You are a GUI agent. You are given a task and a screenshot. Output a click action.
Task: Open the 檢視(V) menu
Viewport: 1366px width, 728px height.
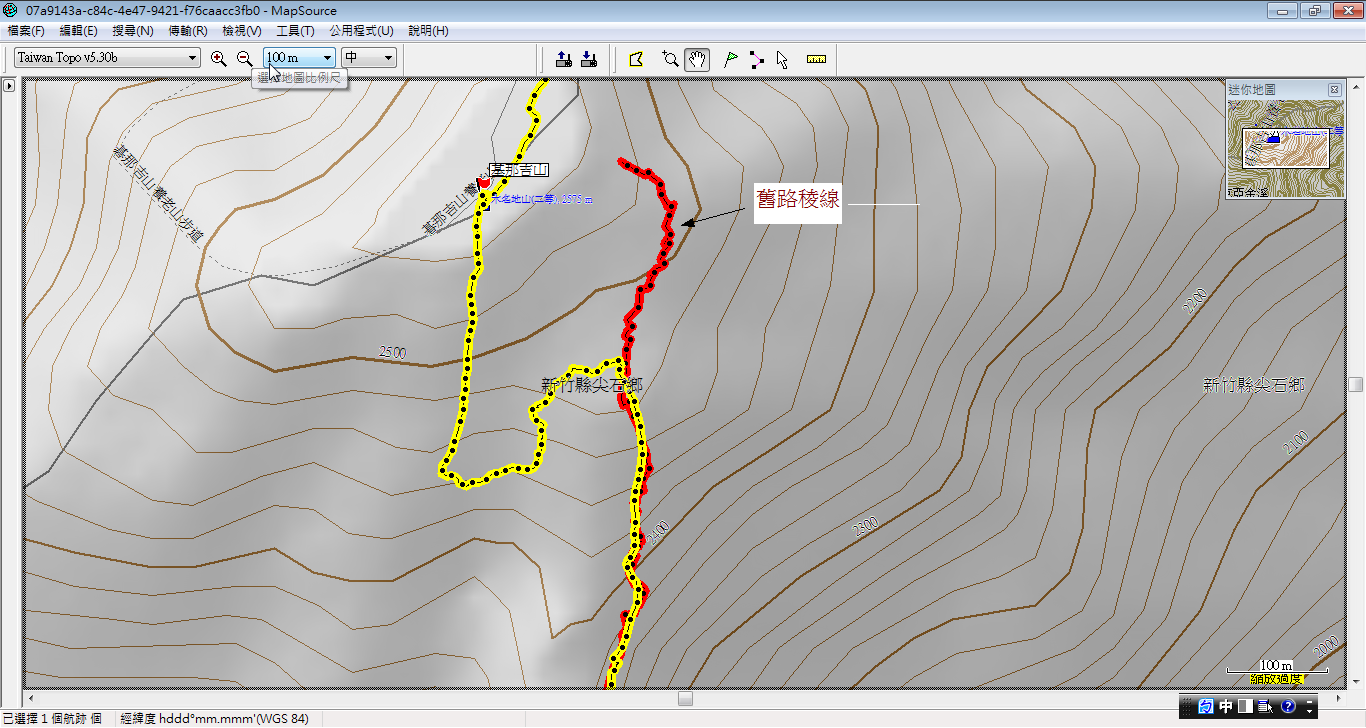point(242,31)
